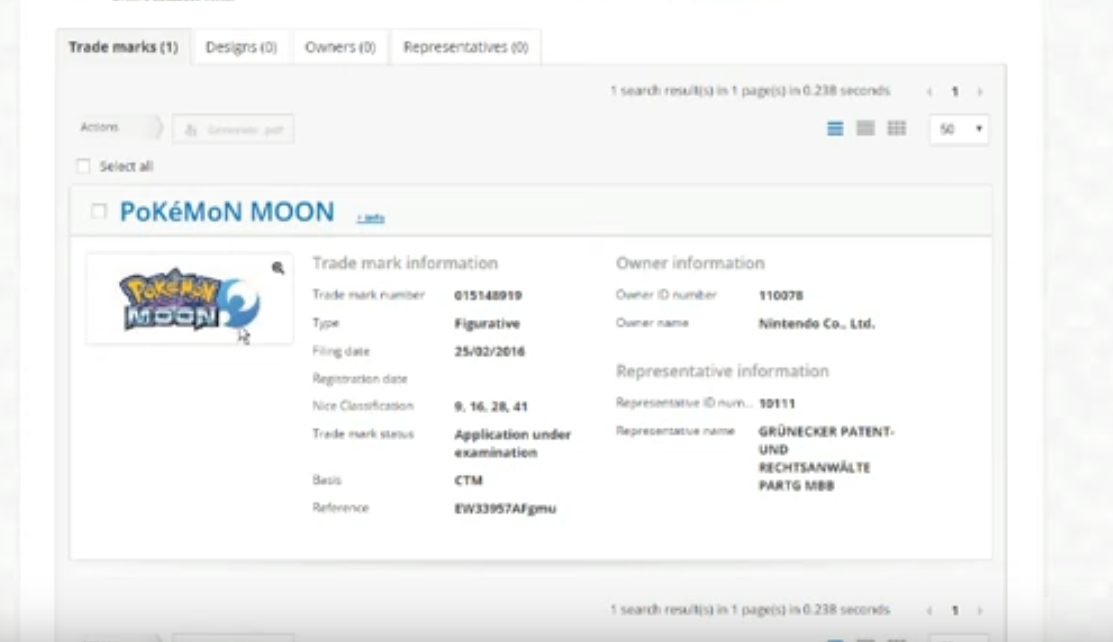Viewport: 1113px width, 642px height.
Task: Open the Representatives (0) tab
Action: 466,47
